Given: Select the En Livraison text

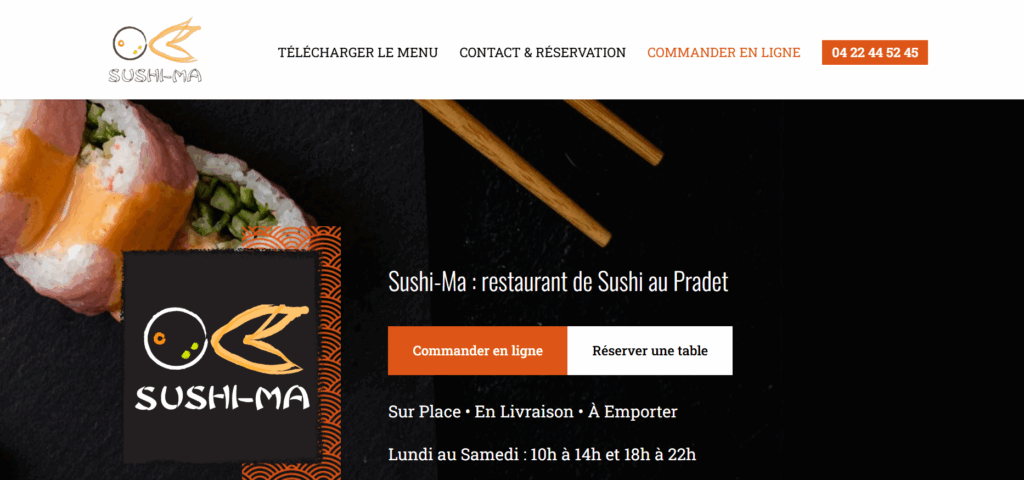Looking at the screenshot, I should [523, 412].
